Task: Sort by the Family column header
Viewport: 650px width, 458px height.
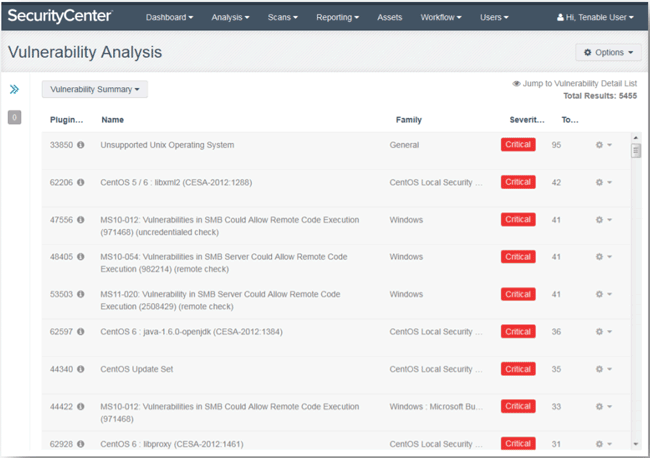Action: [x=408, y=120]
